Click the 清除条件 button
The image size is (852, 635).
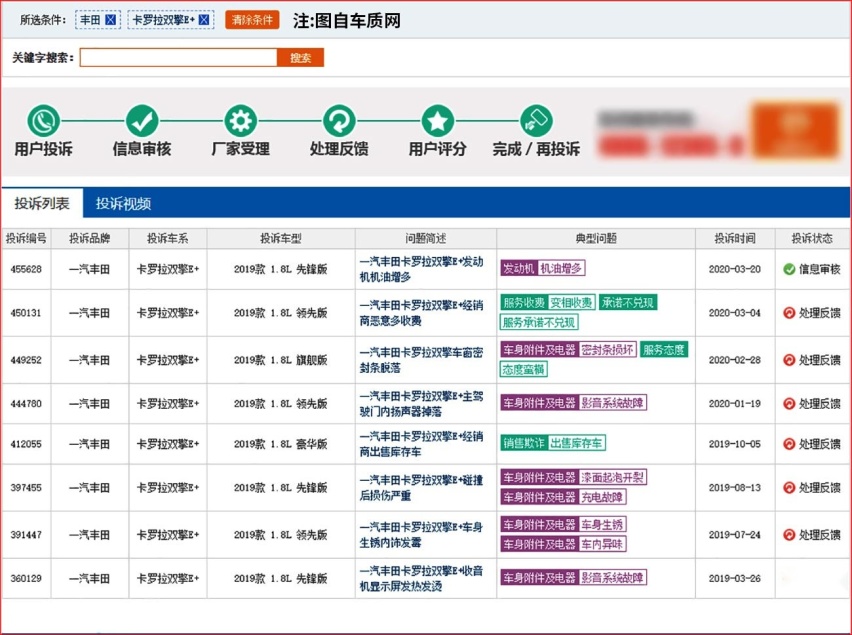(x=252, y=20)
